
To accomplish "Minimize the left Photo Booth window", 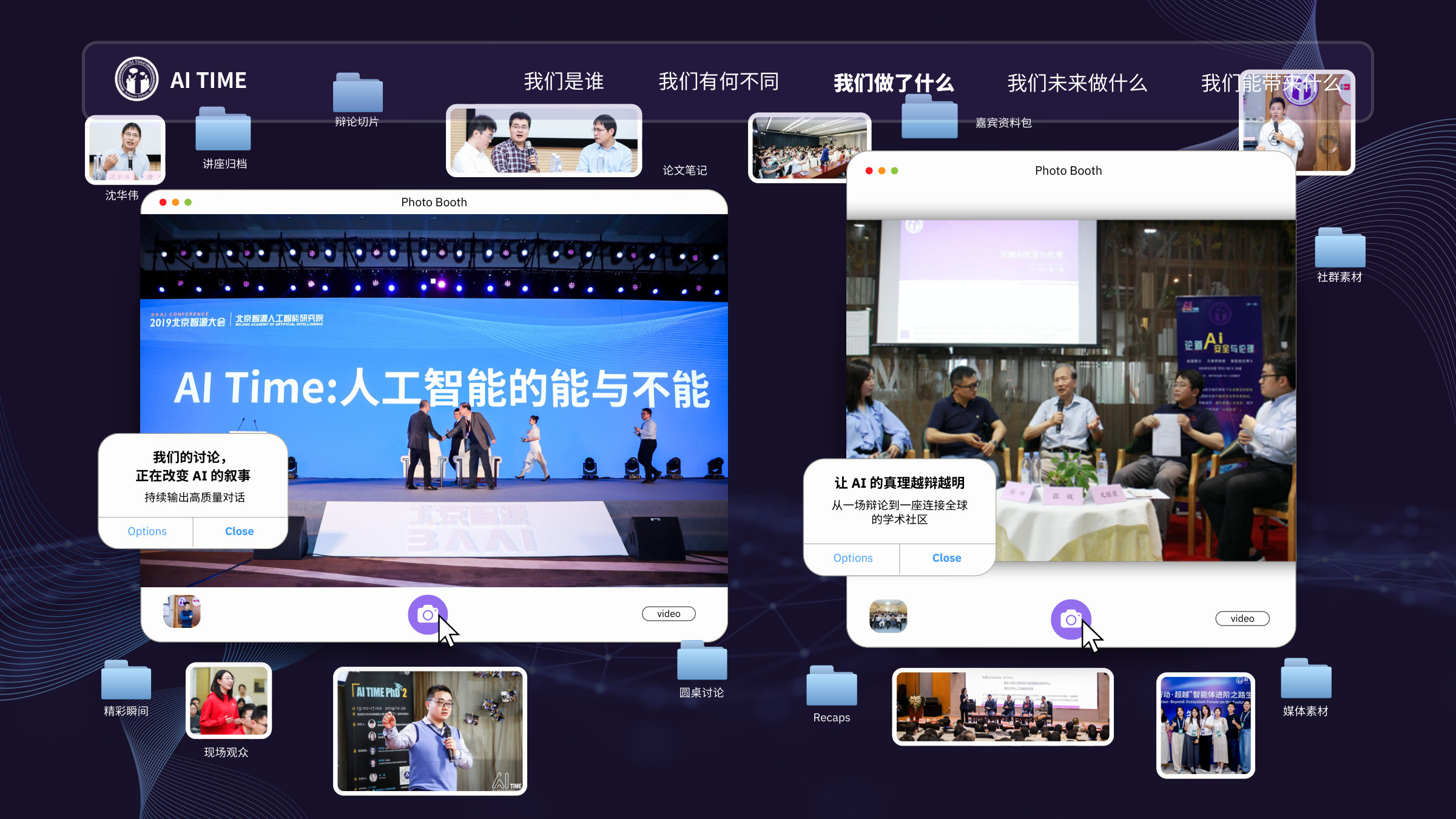I will pyautogui.click(x=175, y=203).
